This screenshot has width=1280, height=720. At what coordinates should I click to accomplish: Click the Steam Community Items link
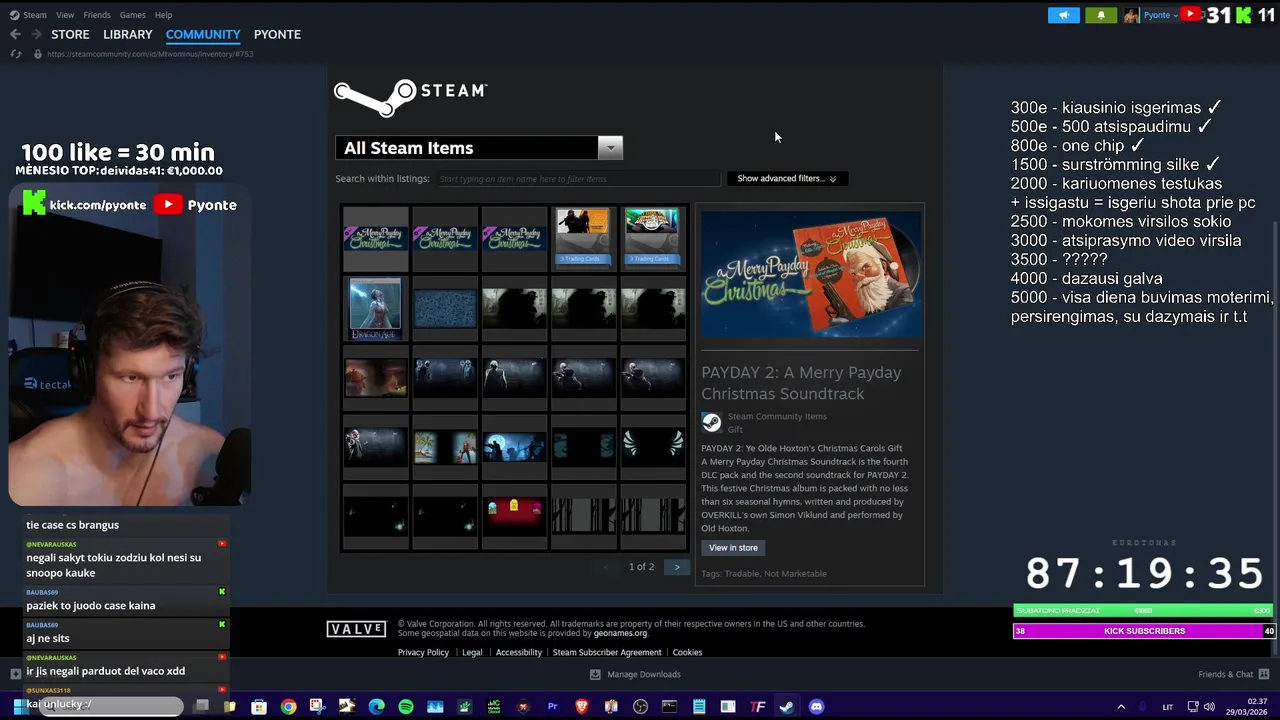(x=777, y=416)
